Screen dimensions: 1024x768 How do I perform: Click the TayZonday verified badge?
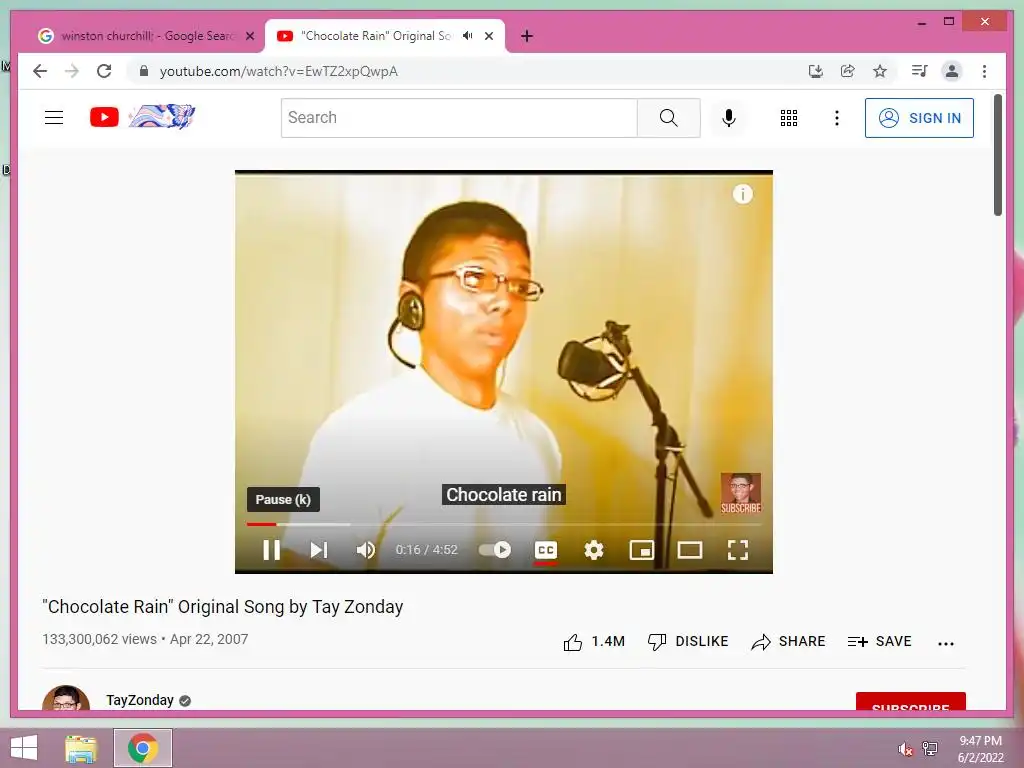185,701
